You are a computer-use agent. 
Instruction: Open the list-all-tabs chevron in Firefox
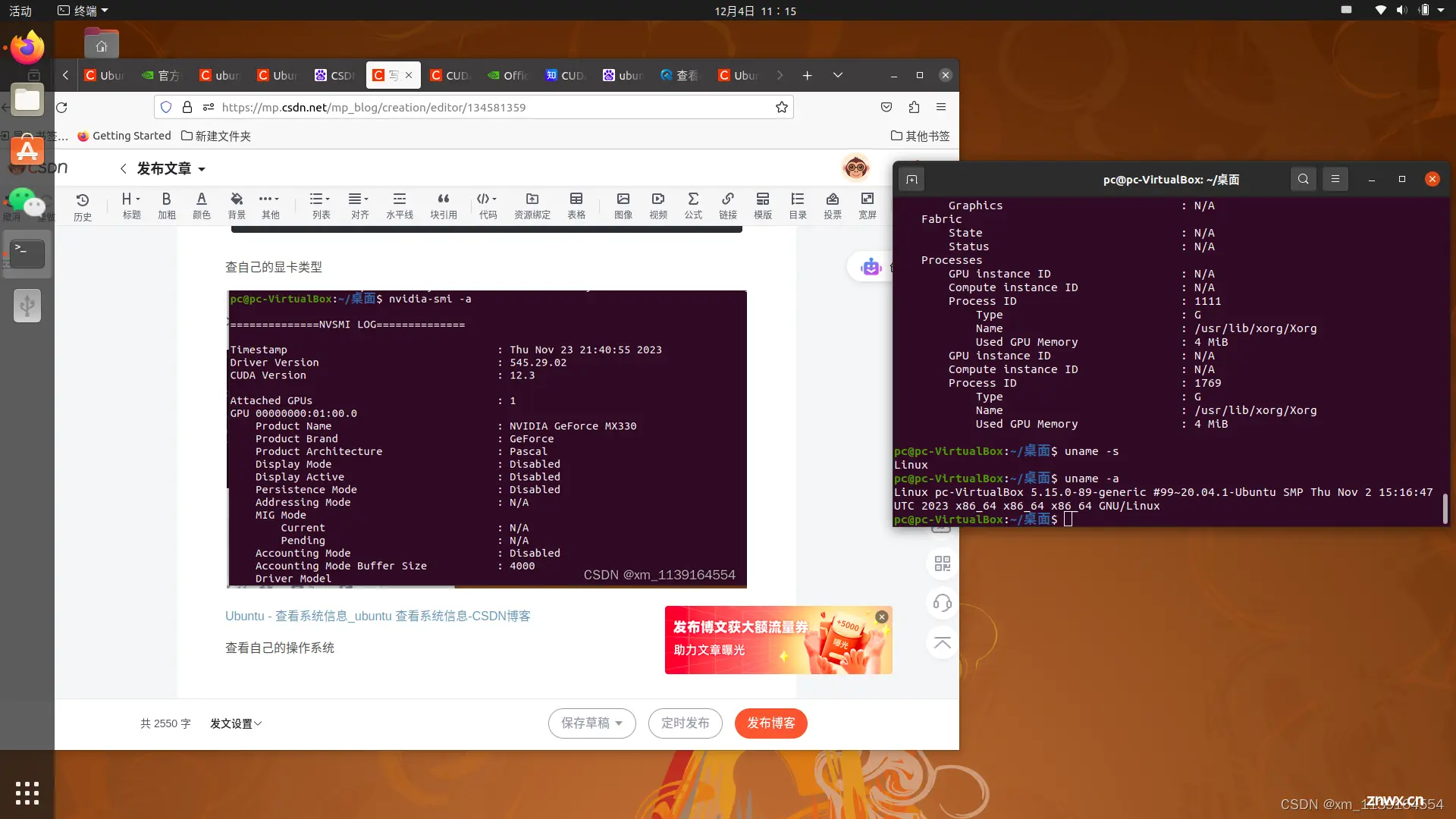click(838, 75)
